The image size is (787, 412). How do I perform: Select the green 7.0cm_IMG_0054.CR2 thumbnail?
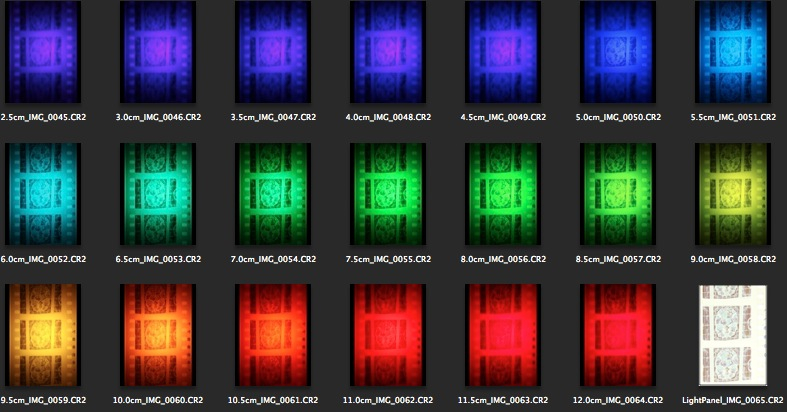tap(273, 193)
